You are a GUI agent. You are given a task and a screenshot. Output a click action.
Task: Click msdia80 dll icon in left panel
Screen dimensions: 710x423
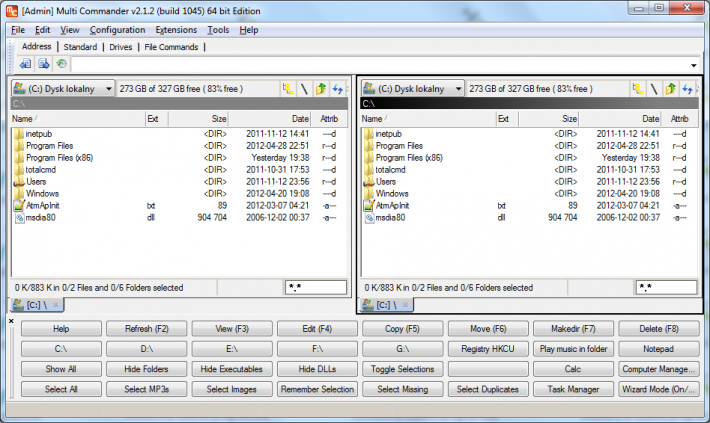[19, 218]
